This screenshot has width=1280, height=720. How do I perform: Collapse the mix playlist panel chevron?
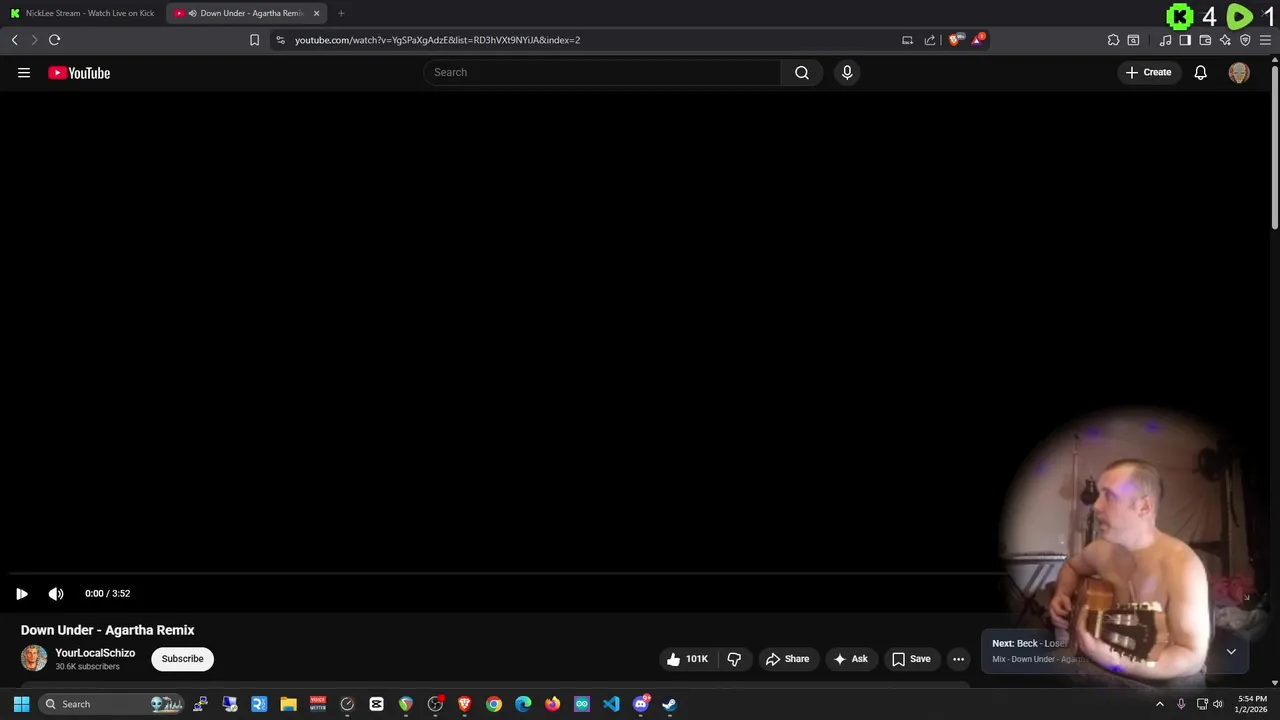coord(1231,651)
